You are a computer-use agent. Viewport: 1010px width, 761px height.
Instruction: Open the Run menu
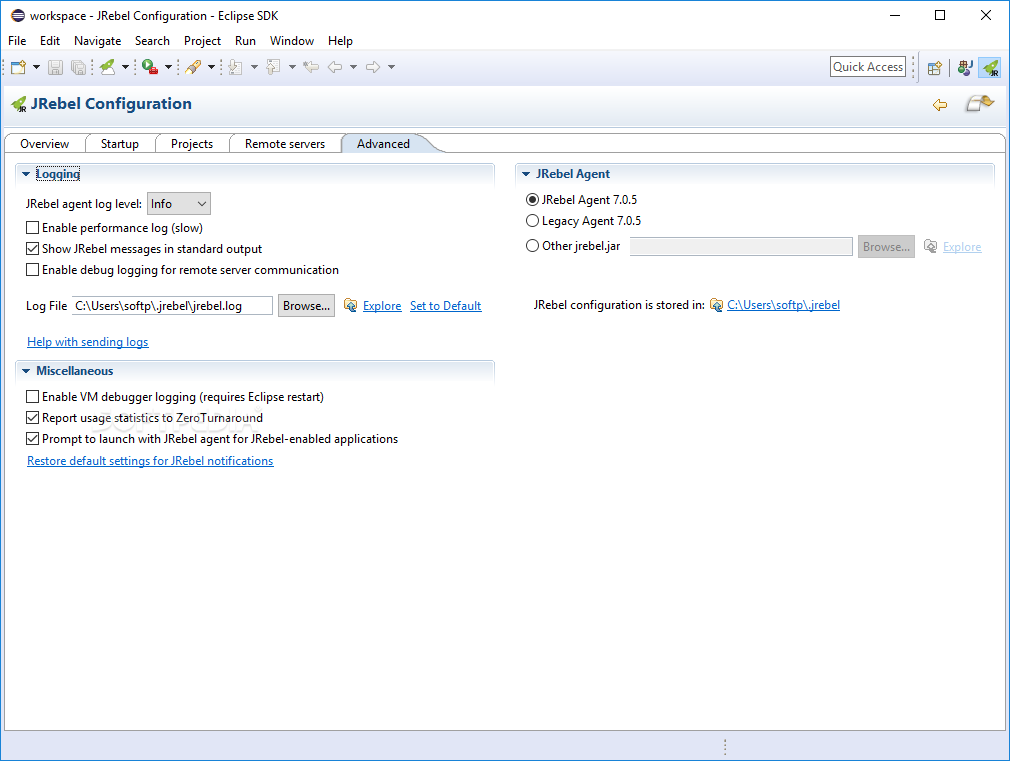245,41
